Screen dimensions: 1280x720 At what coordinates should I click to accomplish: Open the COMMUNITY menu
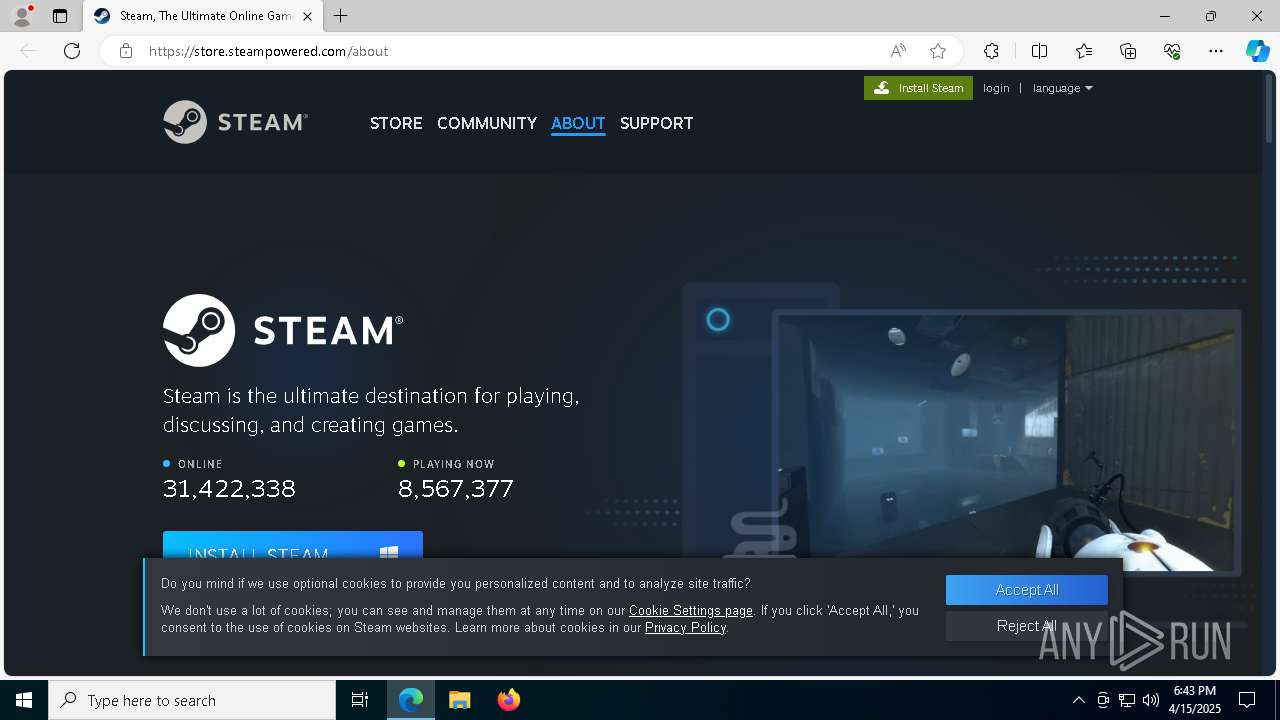(x=487, y=123)
